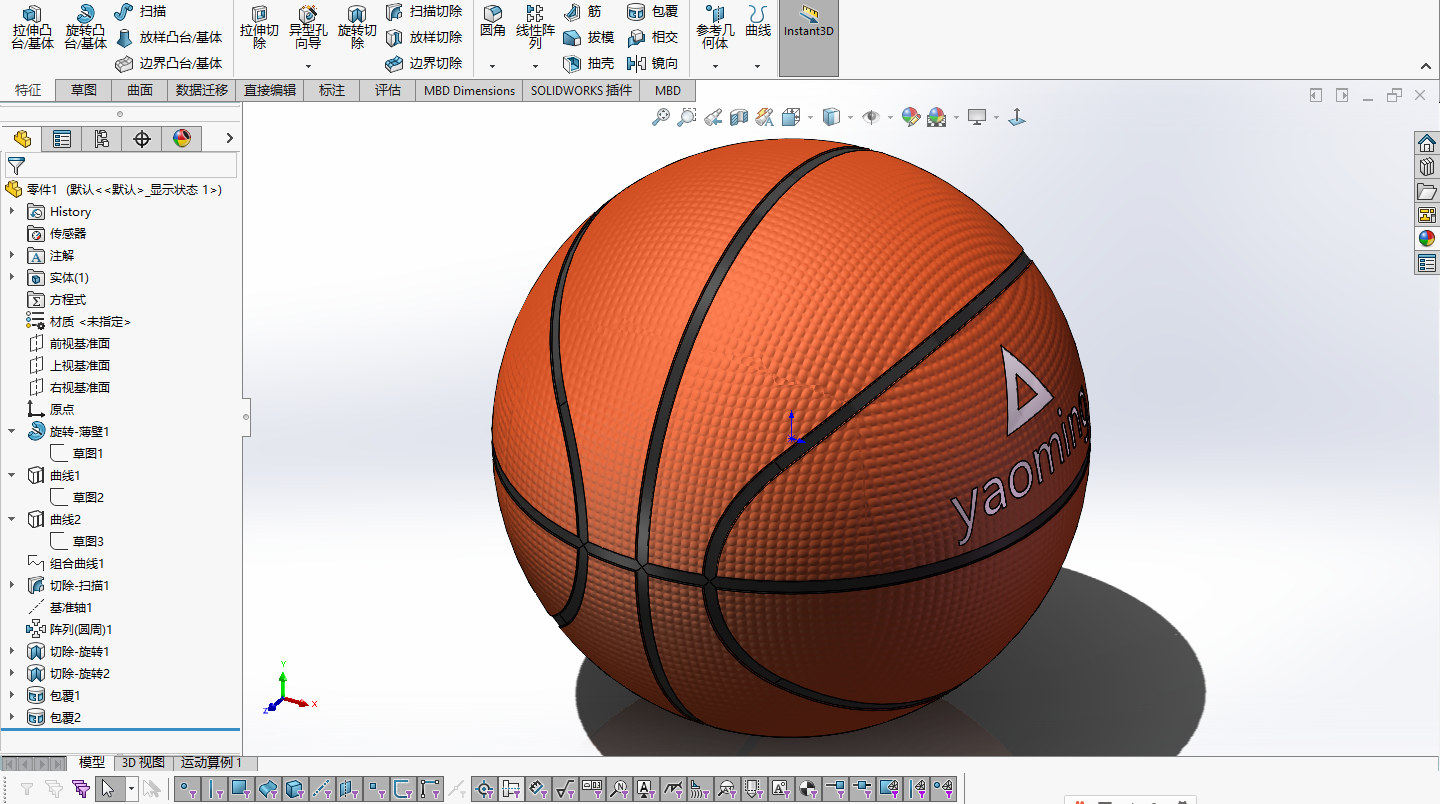Toggle the filter axes icon
Image resolution: width=1440 pixels, height=804 pixels.
321,790
